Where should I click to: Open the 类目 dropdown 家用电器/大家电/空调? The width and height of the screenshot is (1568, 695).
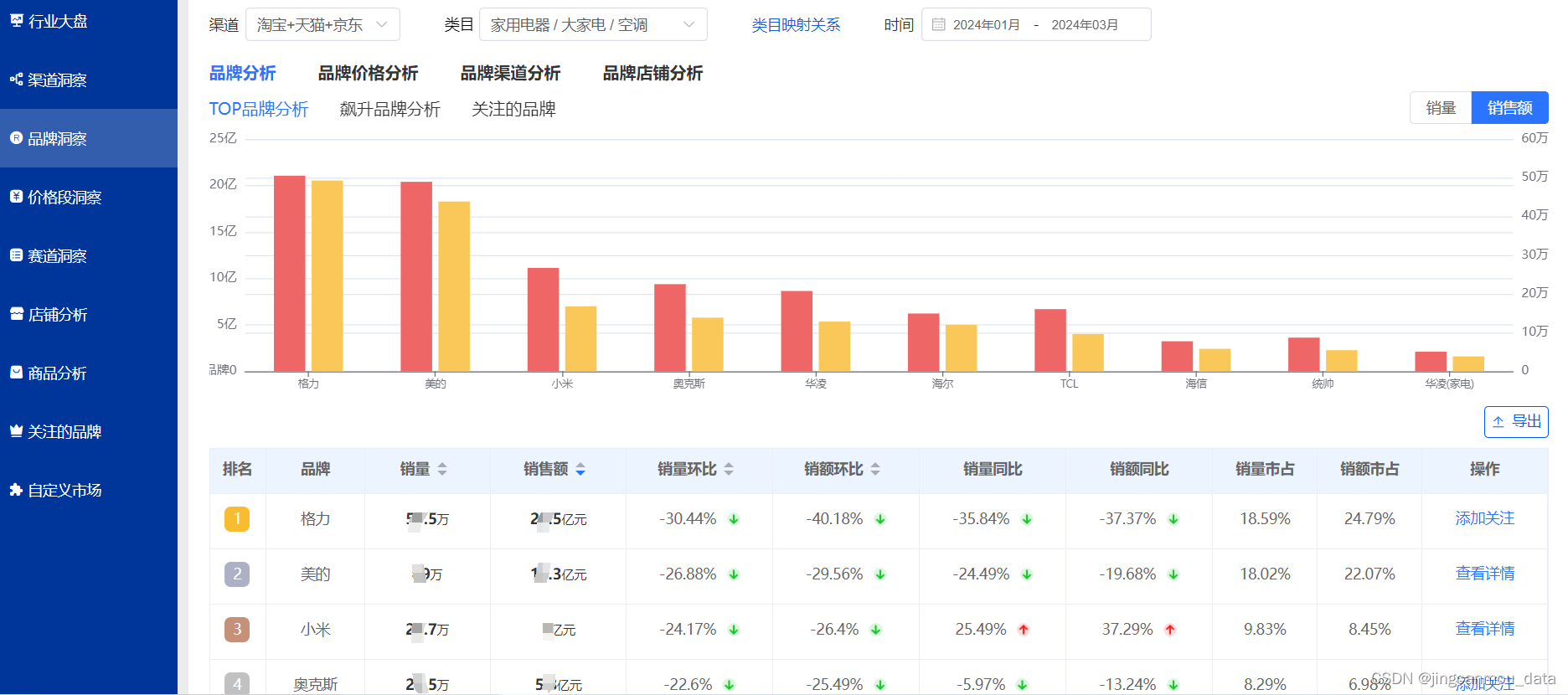coord(593,25)
